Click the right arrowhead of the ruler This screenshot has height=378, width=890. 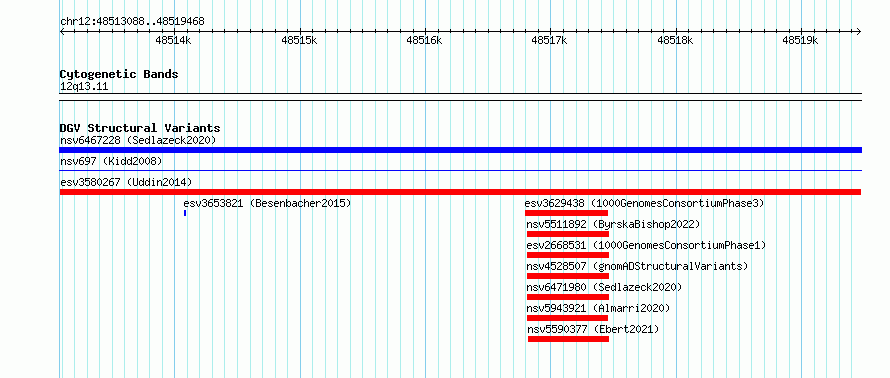pos(859,32)
